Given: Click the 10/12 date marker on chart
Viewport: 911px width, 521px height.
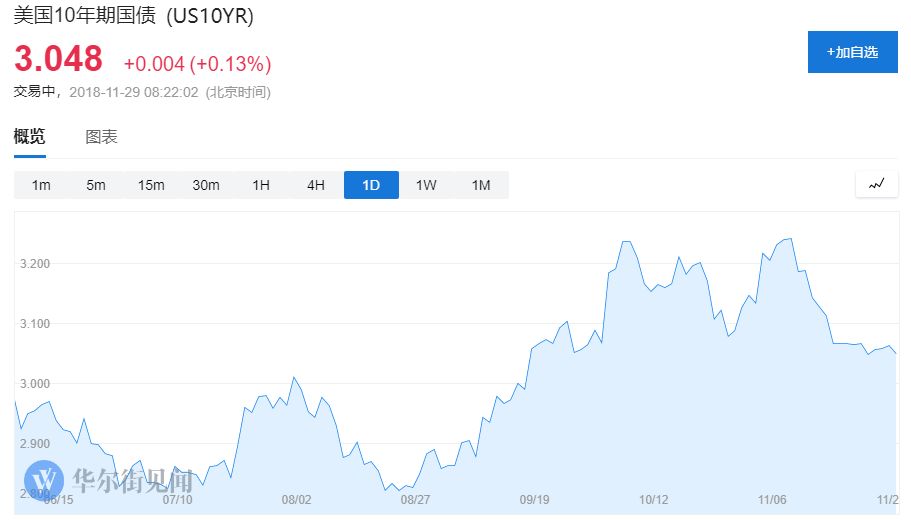Looking at the screenshot, I should pos(654,500).
